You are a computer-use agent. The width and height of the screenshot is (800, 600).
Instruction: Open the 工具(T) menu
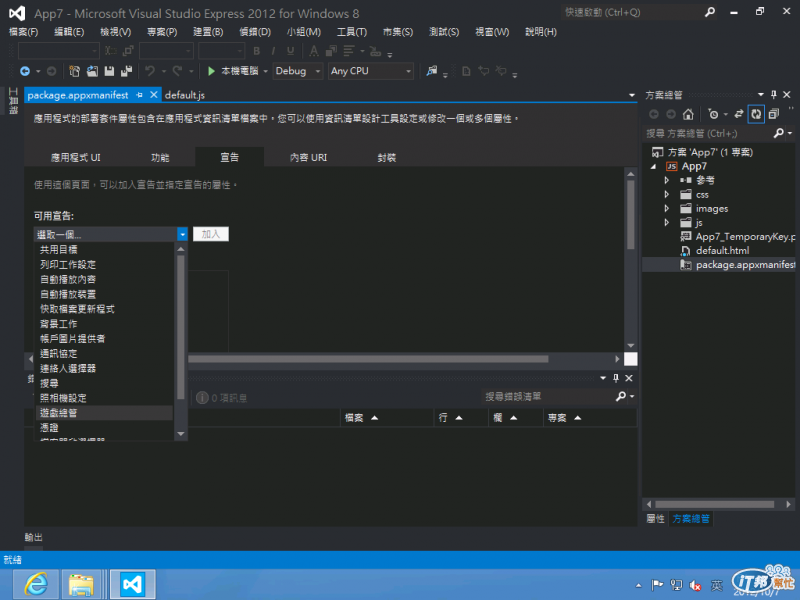(x=352, y=32)
